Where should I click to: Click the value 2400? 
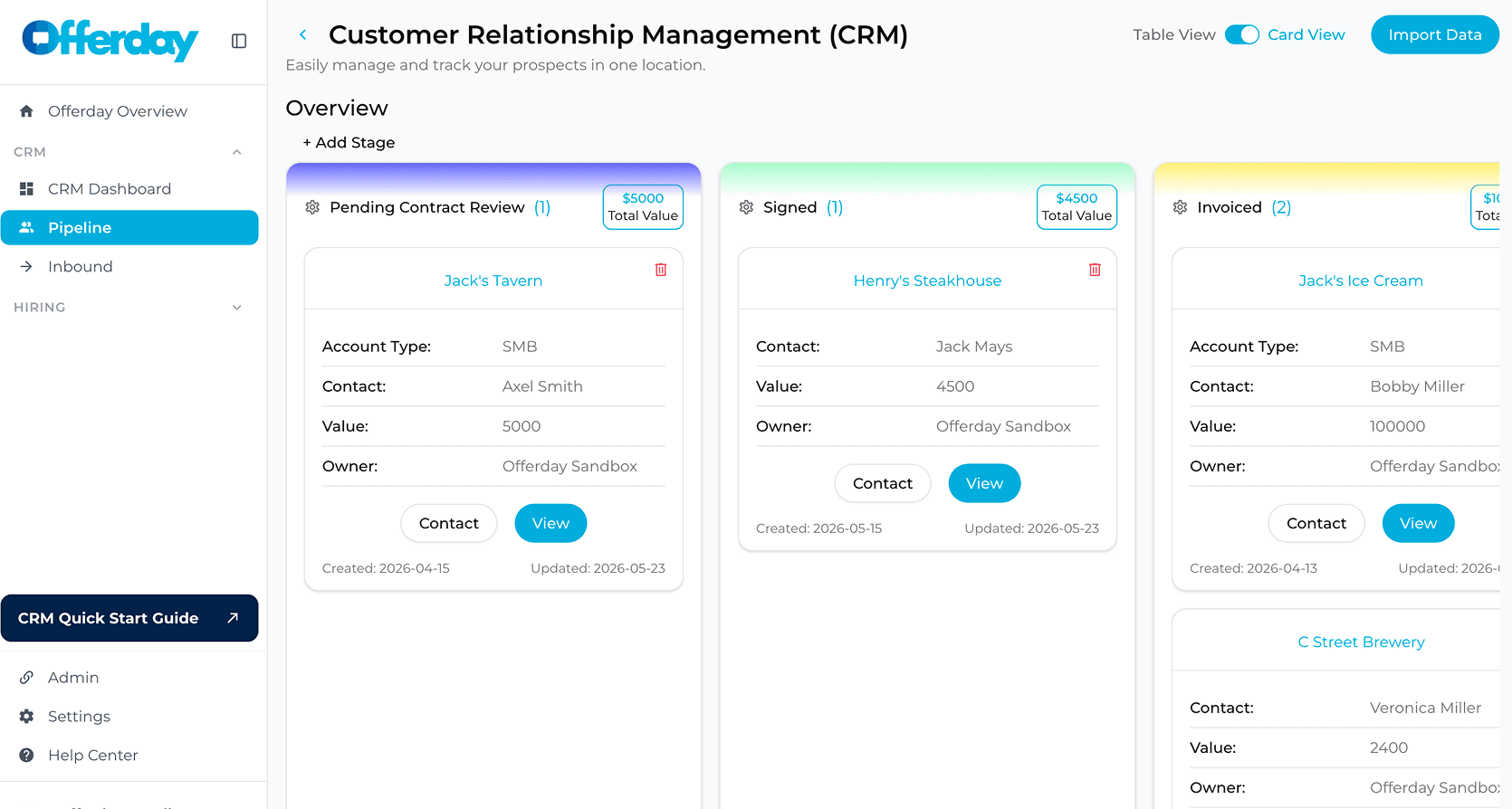pyautogui.click(x=1389, y=747)
